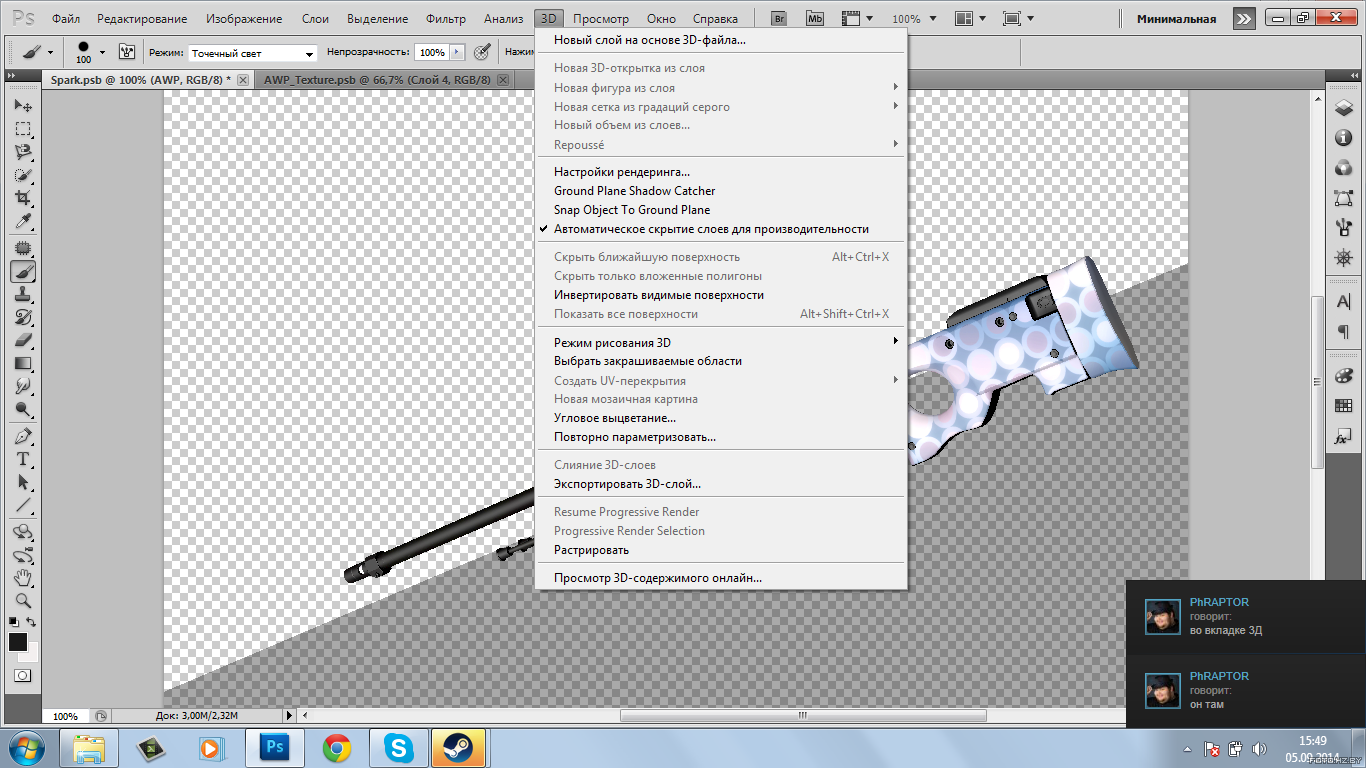Select the Brush tool in the toolbox
Image resolution: width=1366 pixels, height=768 pixels.
pos(23,271)
